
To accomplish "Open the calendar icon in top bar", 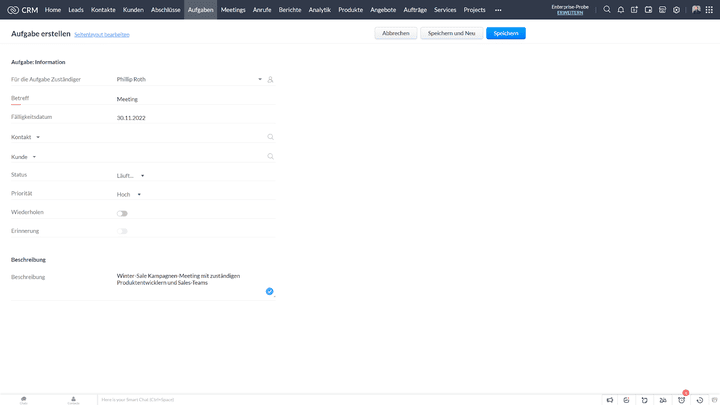I will 648,10.
